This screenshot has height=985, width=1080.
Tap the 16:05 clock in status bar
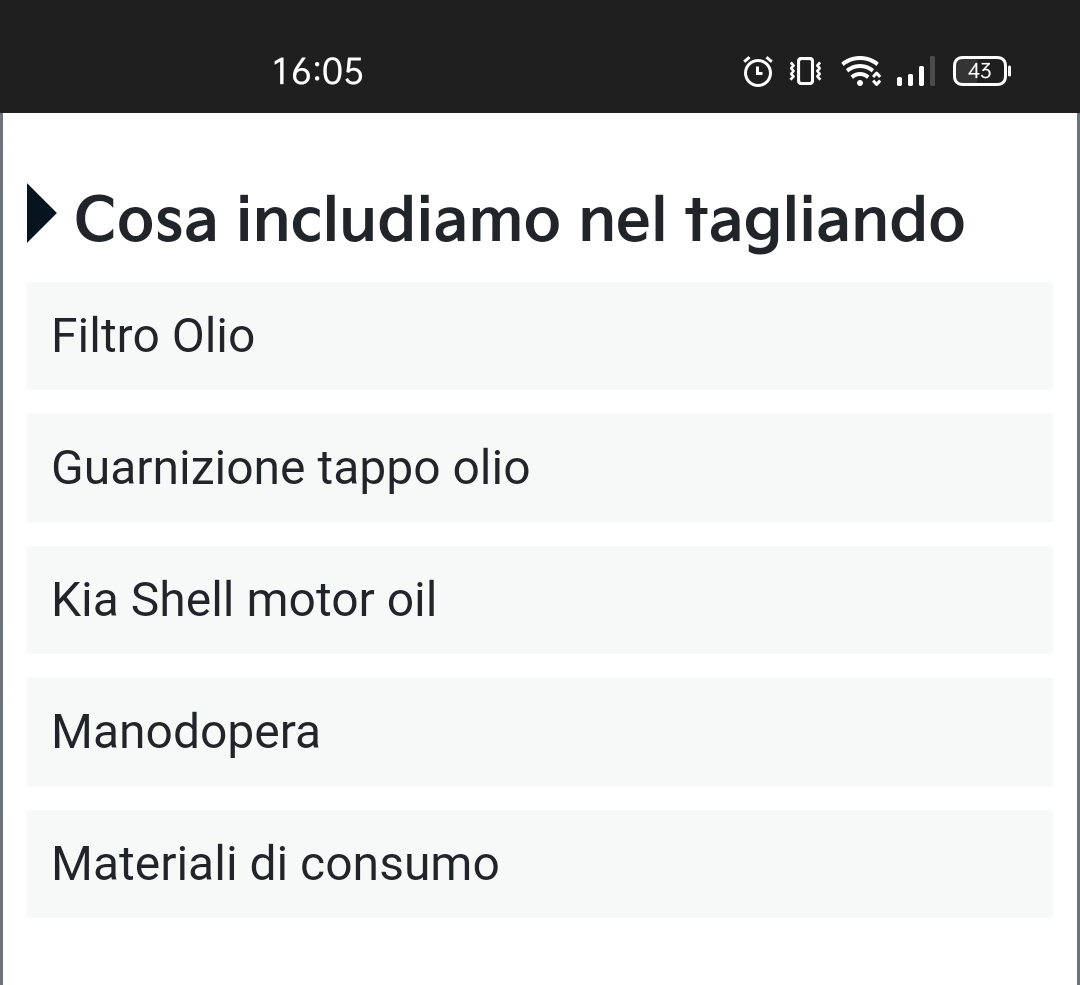point(318,72)
